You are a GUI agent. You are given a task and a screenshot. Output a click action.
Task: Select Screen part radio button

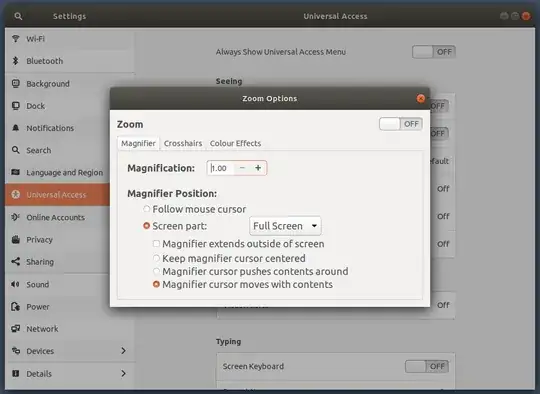tap(146, 226)
